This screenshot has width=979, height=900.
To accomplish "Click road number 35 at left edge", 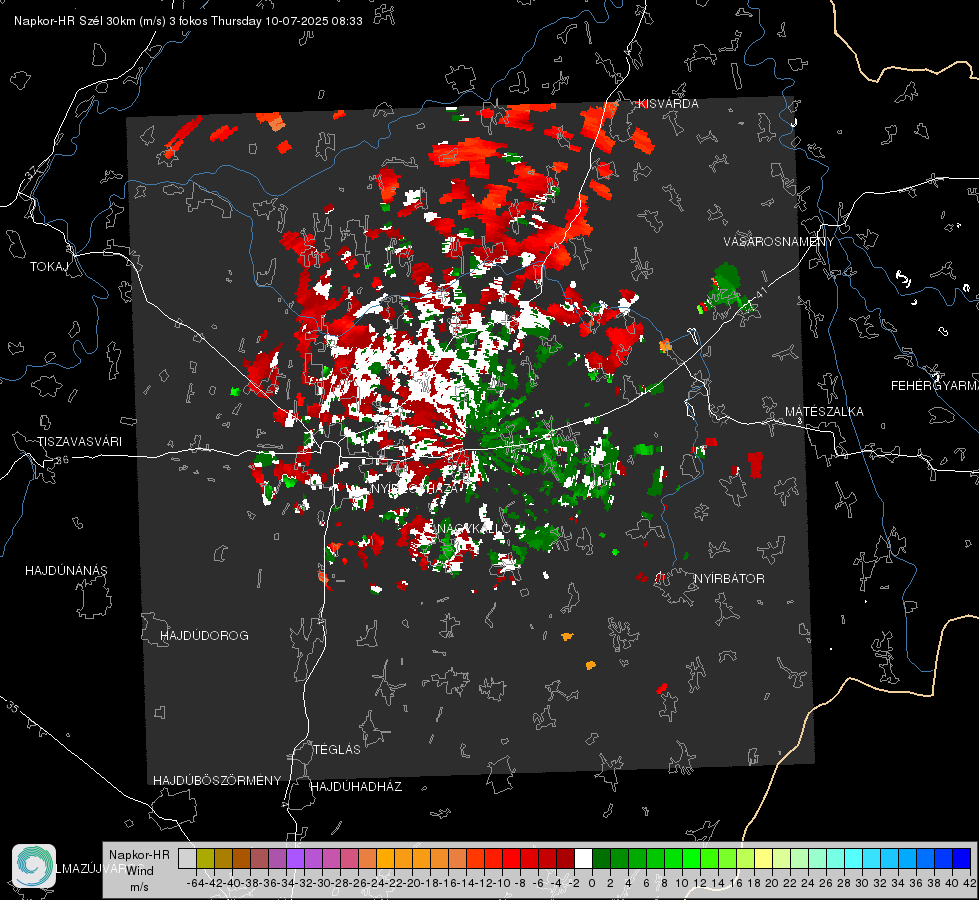I will click(14, 707).
